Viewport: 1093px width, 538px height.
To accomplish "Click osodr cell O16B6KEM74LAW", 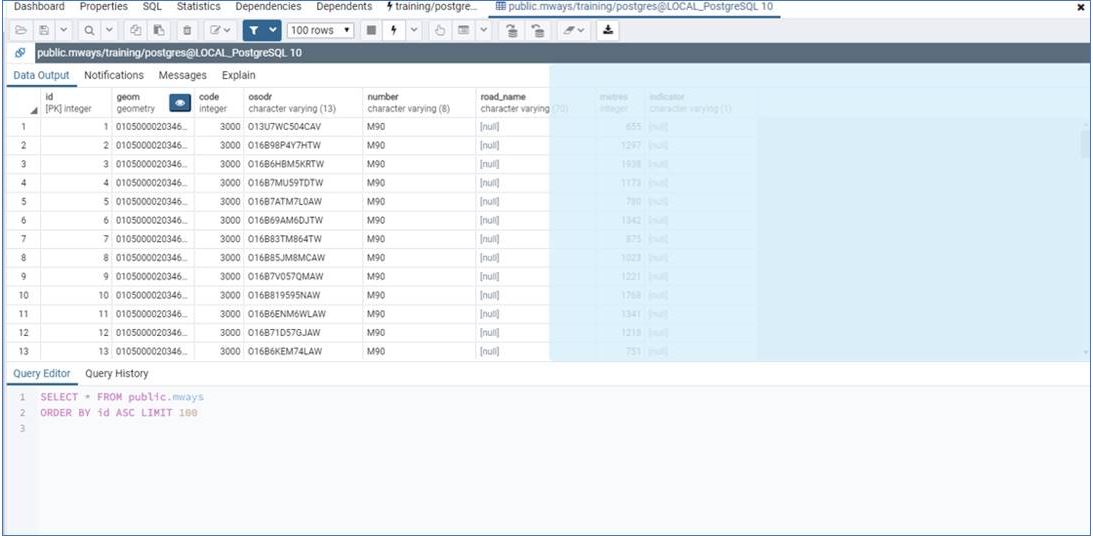I will coord(303,351).
